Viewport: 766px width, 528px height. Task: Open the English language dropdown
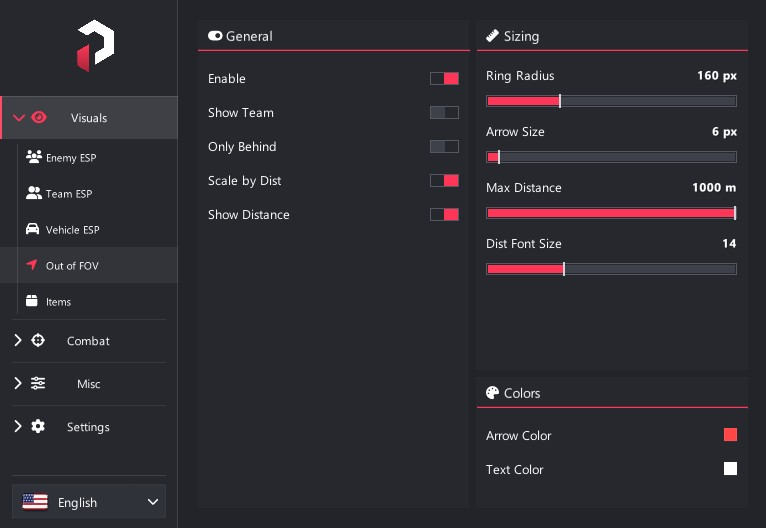(89, 502)
